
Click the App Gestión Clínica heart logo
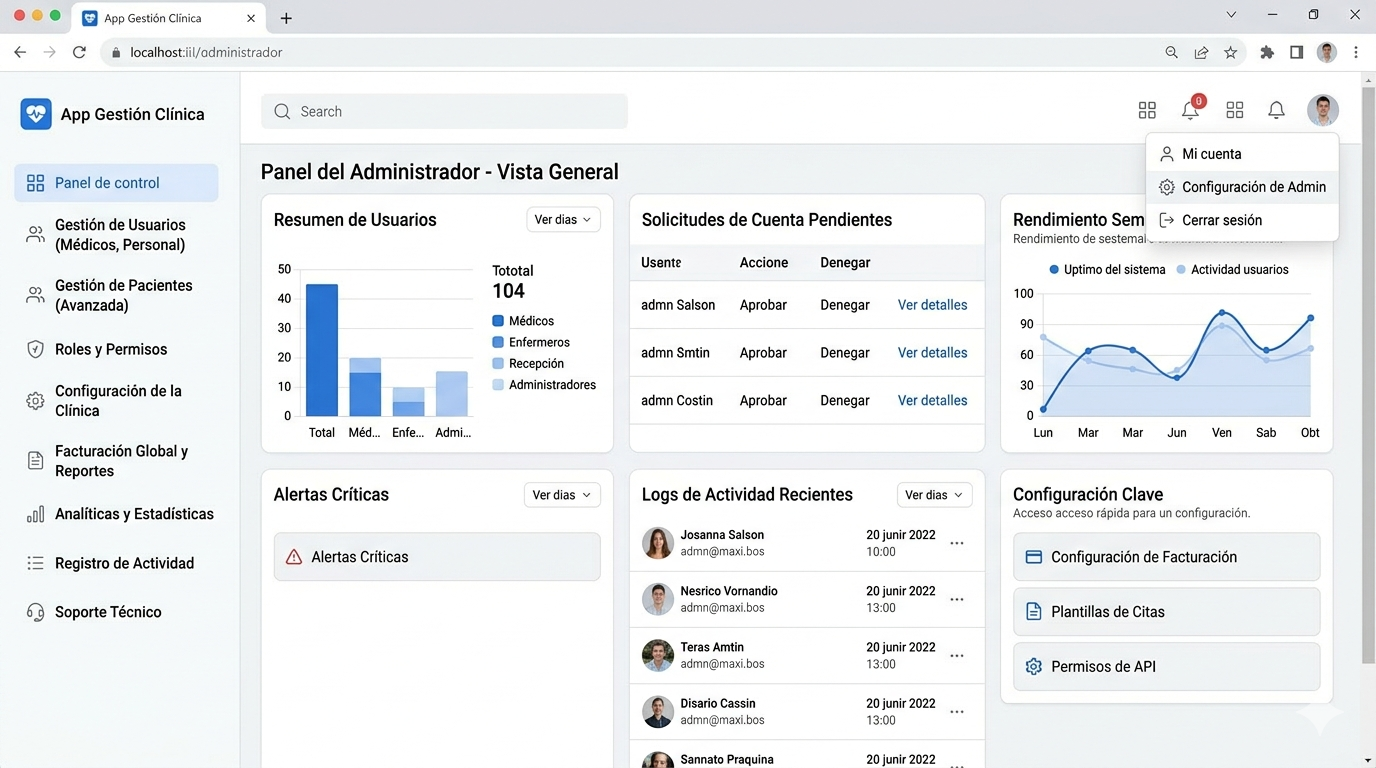click(36, 114)
